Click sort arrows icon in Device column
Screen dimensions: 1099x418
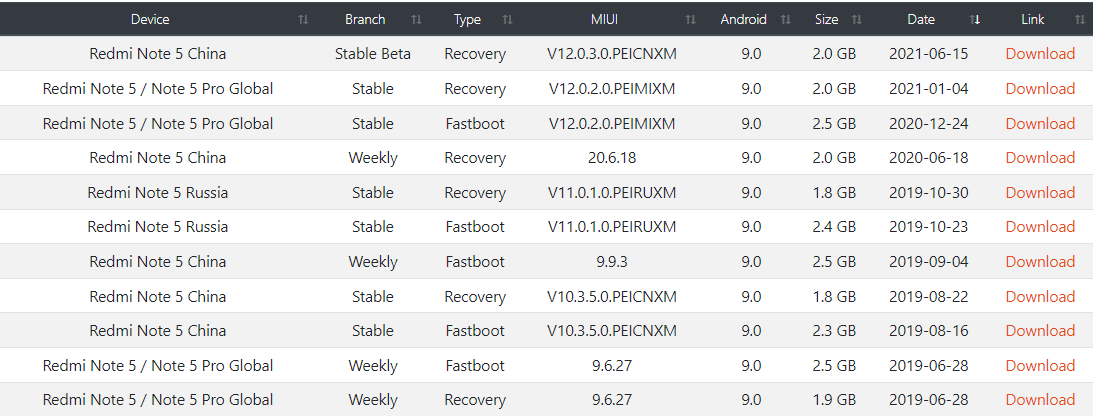coord(303,19)
